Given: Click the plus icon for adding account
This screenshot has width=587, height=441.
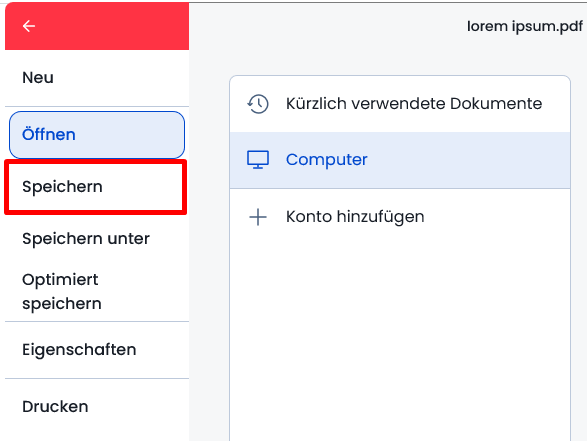Looking at the screenshot, I should click(258, 217).
